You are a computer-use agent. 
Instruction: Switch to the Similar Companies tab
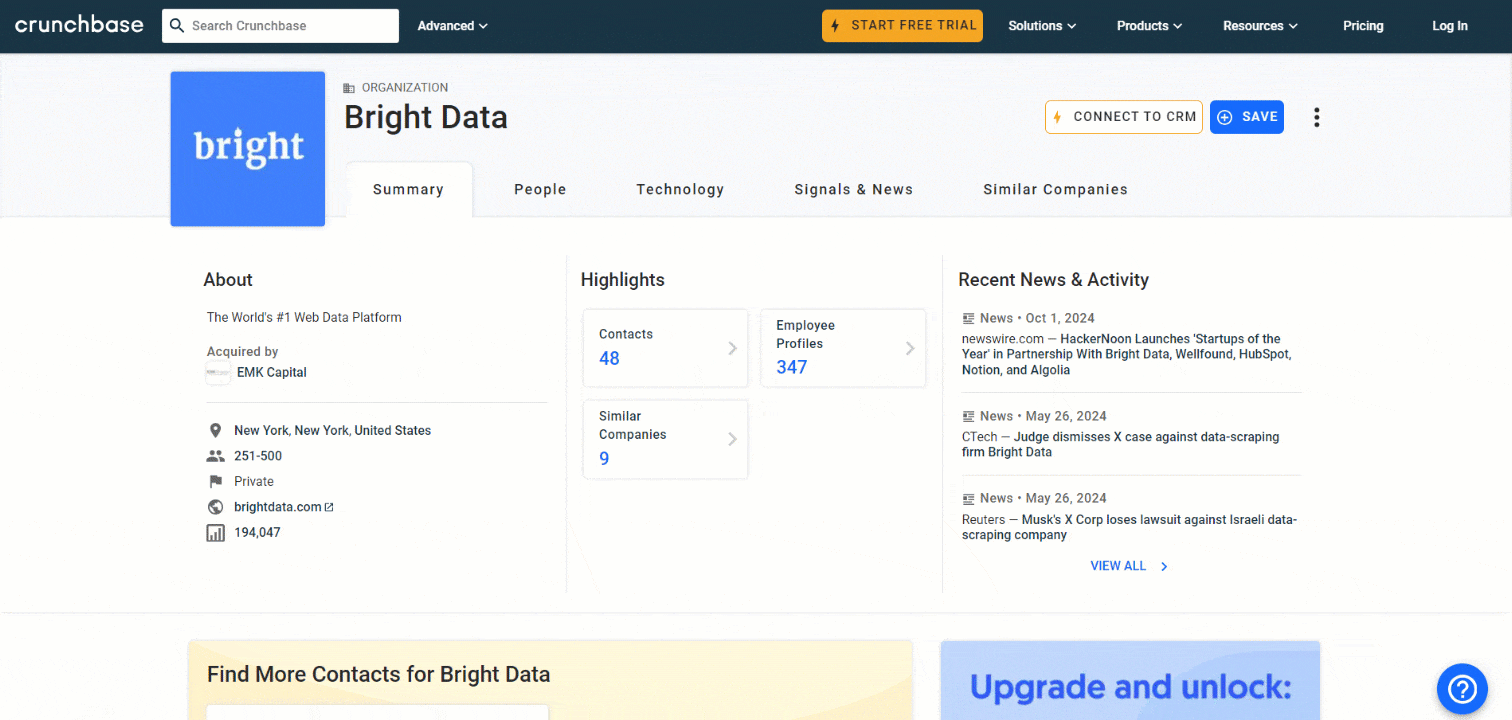(x=1055, y=189)
